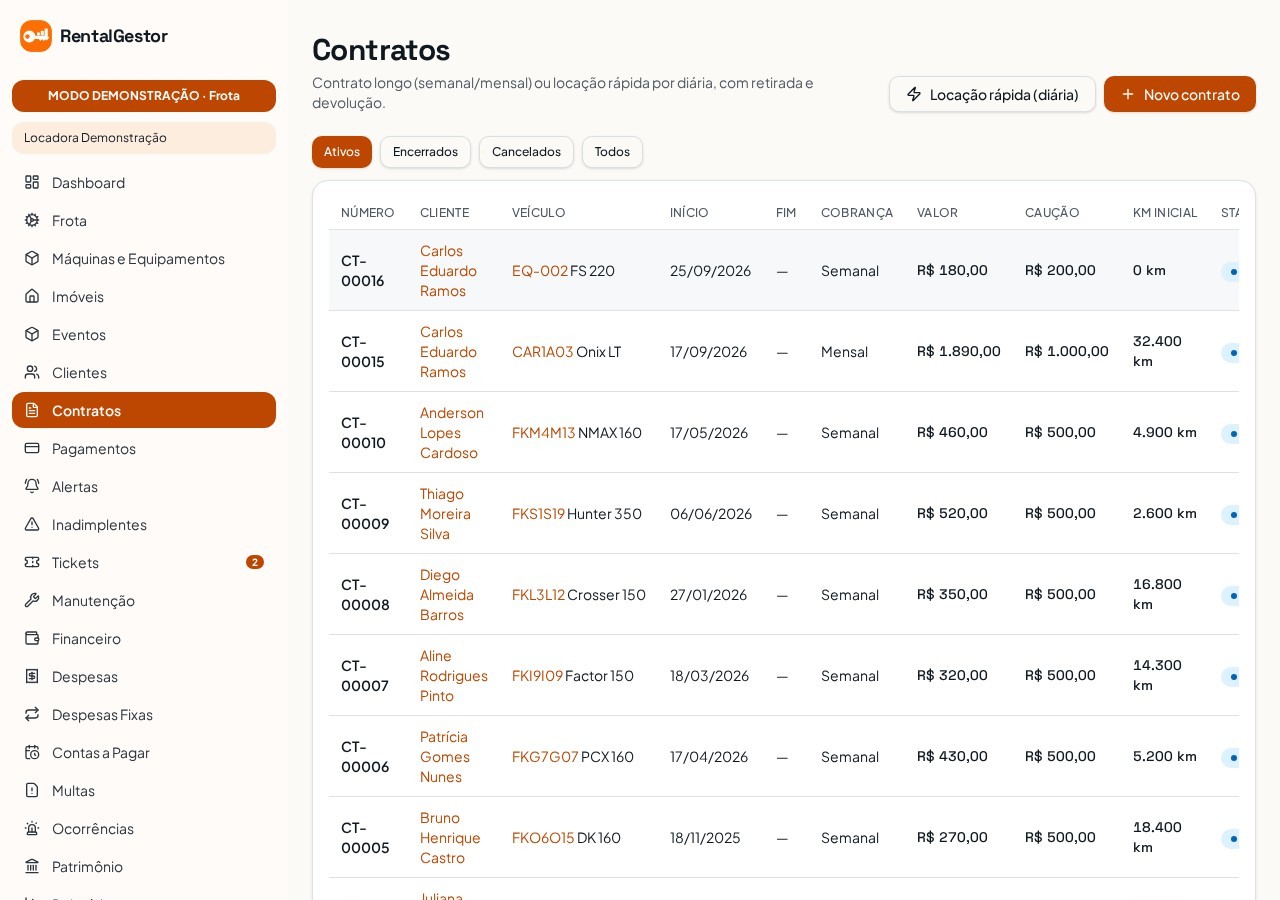Click the Frota gear icon
1280x900 pixels.
pos(32,220)
